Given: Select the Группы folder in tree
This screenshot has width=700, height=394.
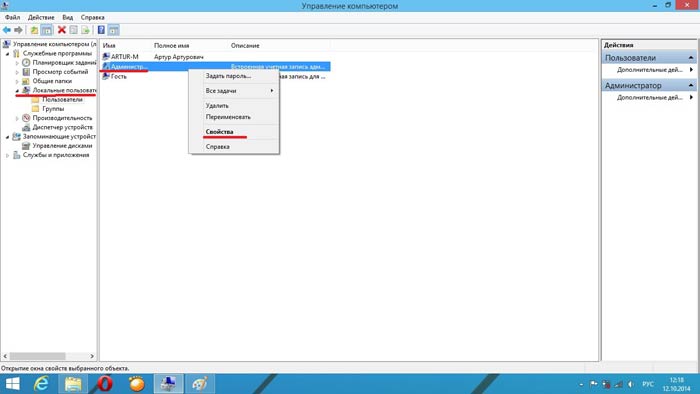Looking at the screenshot, I should pyautogui.click(x=53, y=109).
